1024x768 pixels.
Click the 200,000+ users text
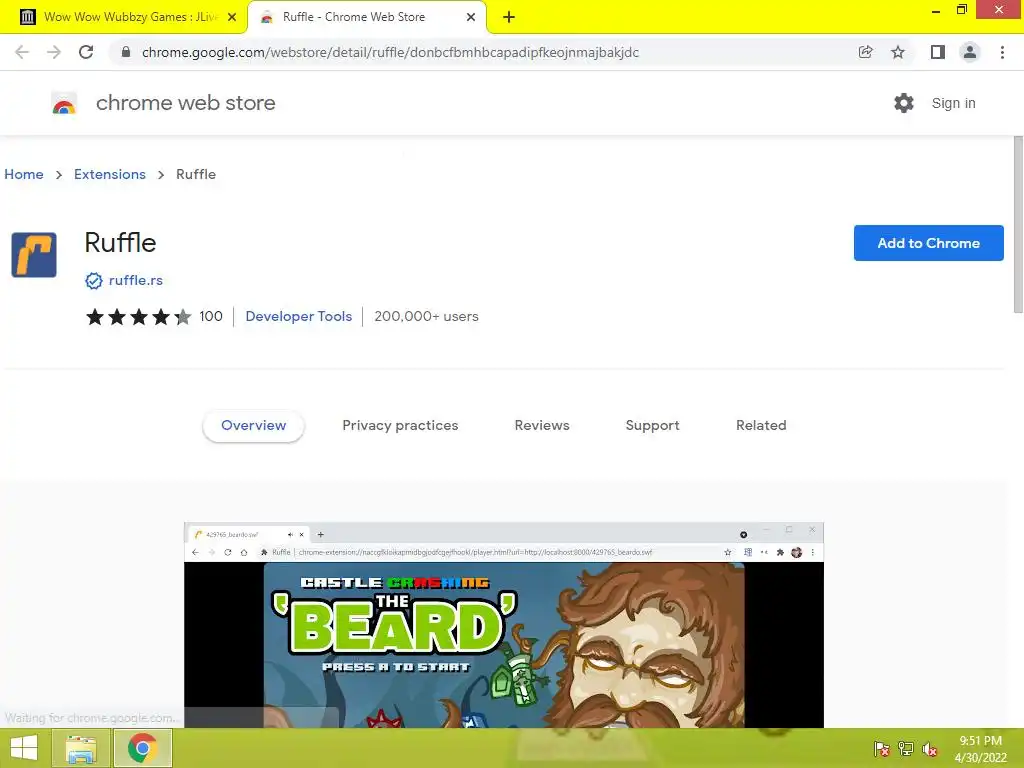(426, 317)
